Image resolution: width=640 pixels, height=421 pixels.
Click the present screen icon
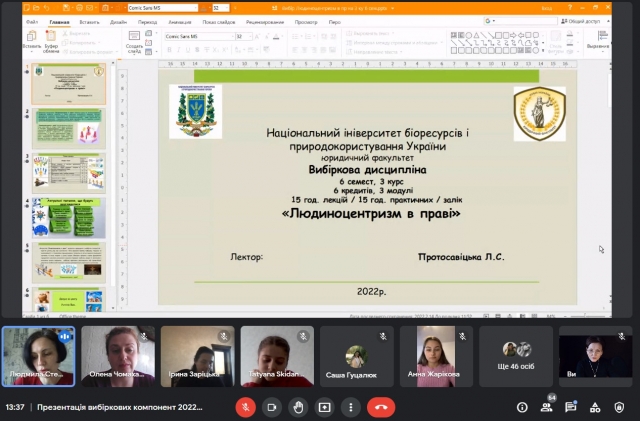(x=325, y=407)
